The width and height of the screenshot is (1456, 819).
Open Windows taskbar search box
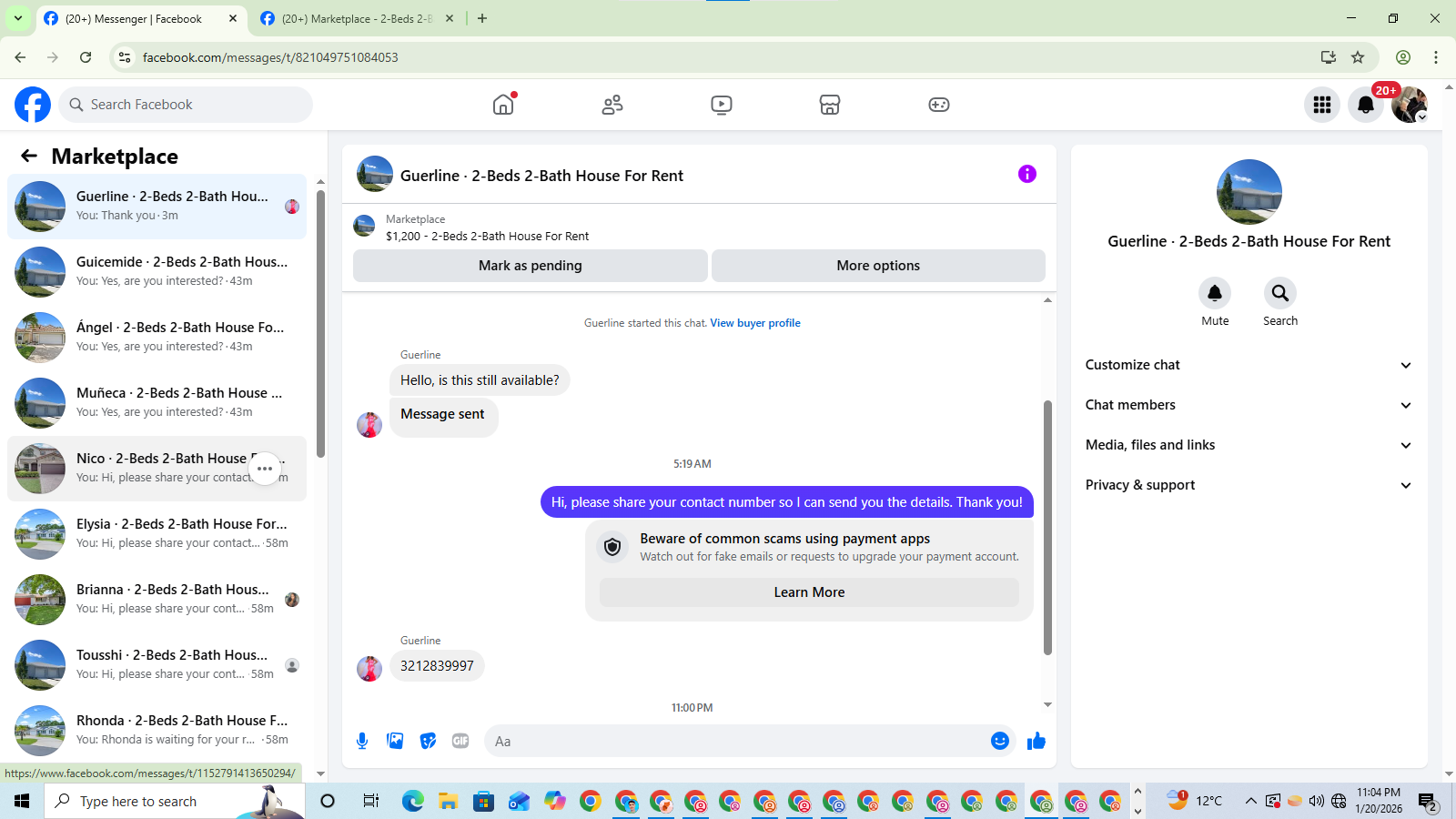175,801
